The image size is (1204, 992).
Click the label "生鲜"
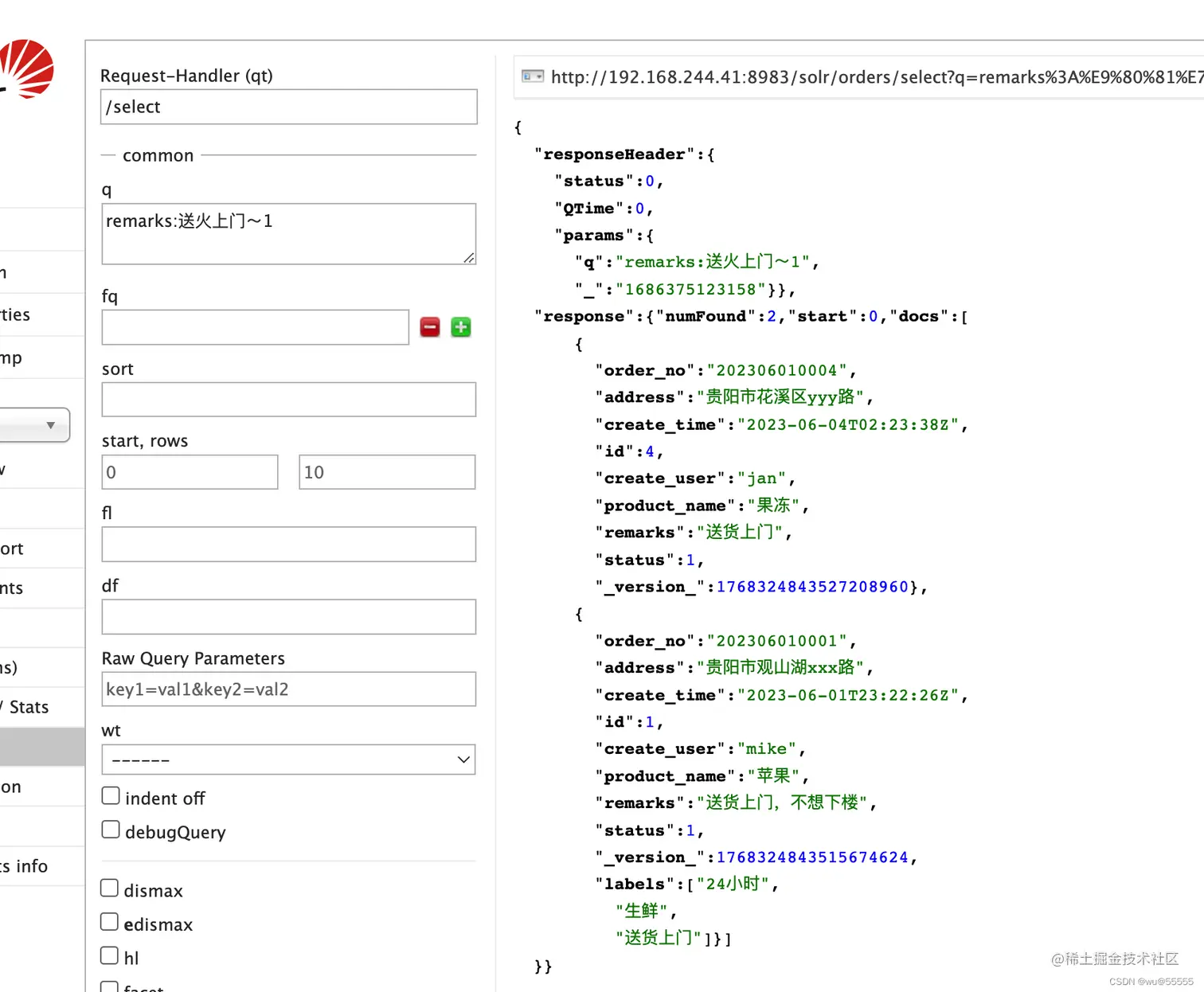point(641,911)
